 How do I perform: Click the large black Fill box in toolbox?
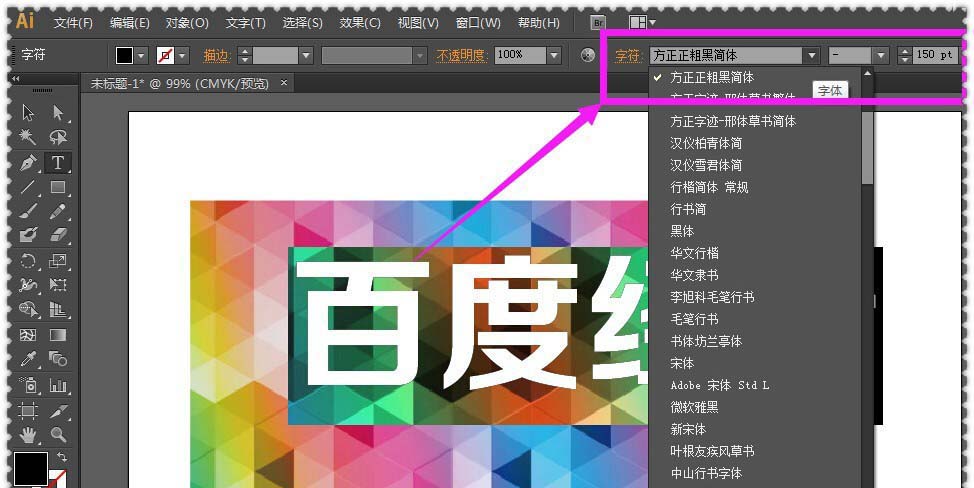31,468
